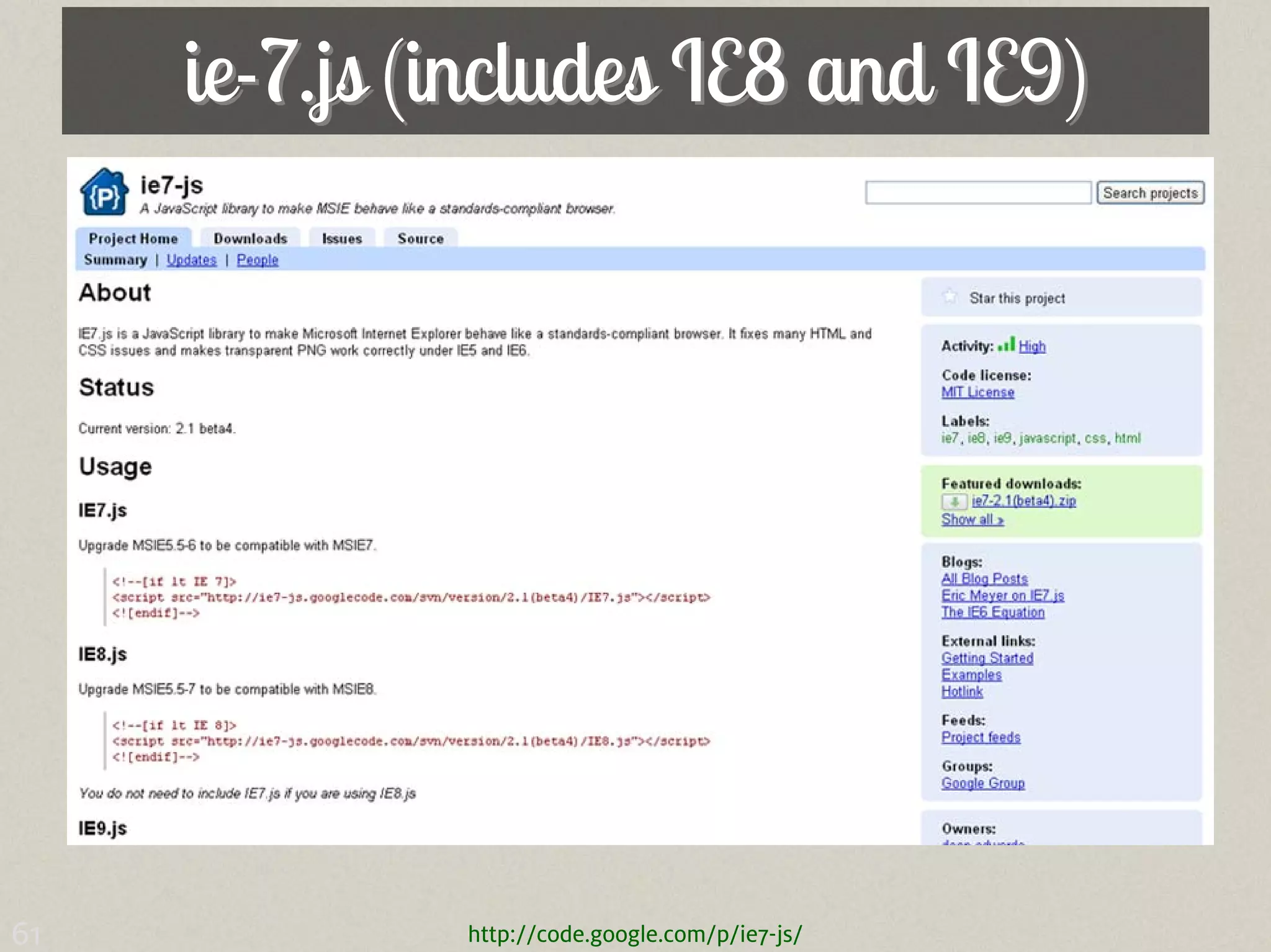This screenshot has width=1271, height=952.
Task: Open the Project Home tab
Action: pos(133,238)
